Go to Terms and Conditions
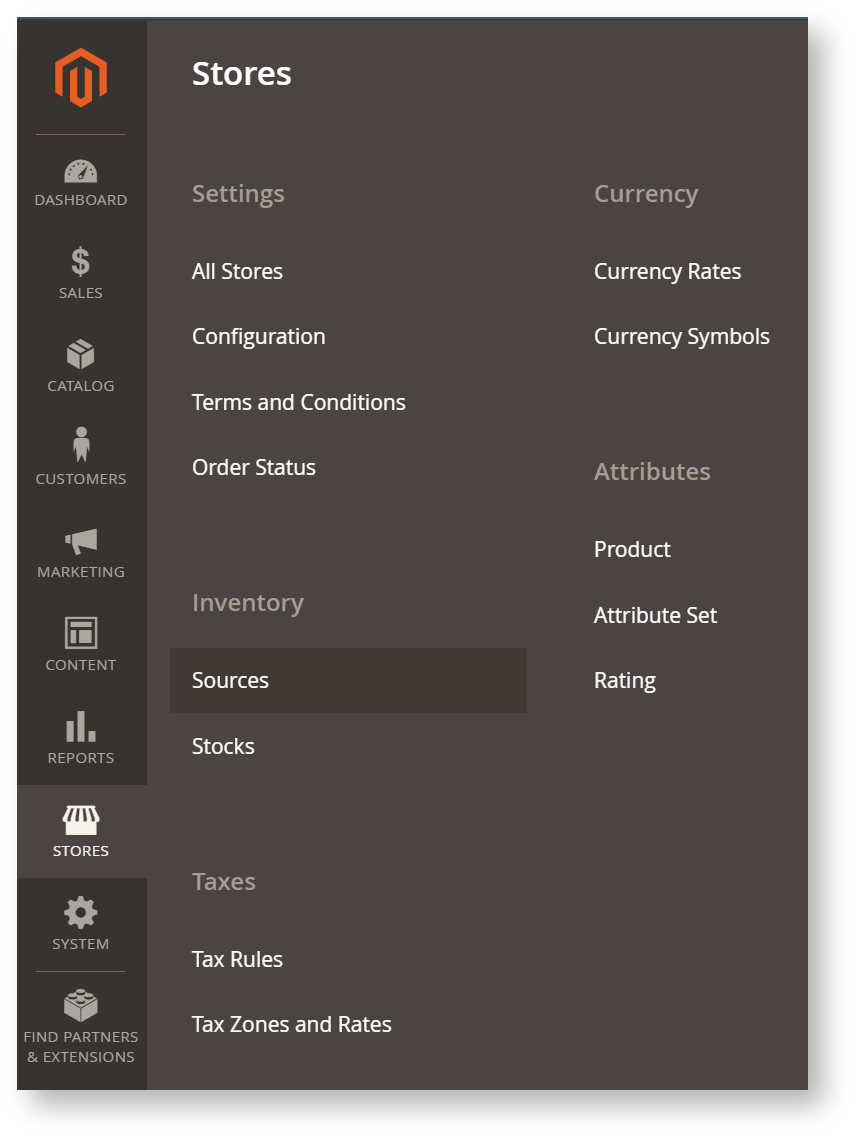This screenshot has width=856, height=1138. 298,403
